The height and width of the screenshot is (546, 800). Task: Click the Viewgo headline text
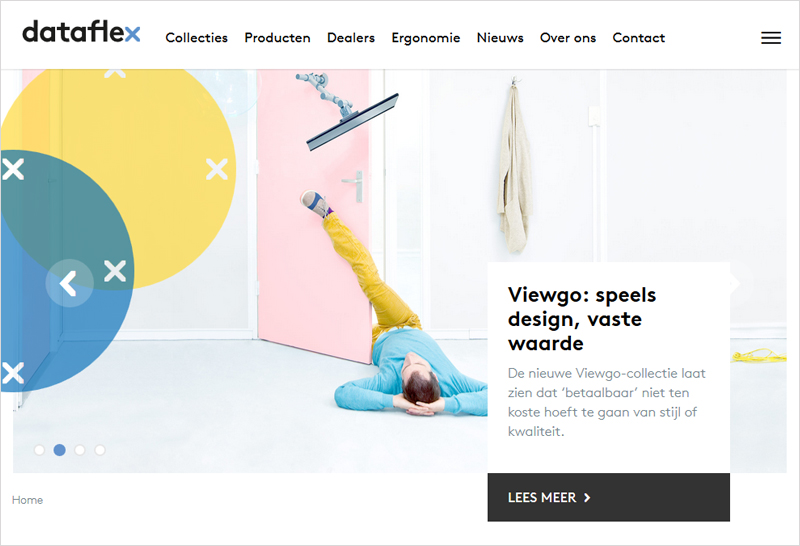point(582,319)
